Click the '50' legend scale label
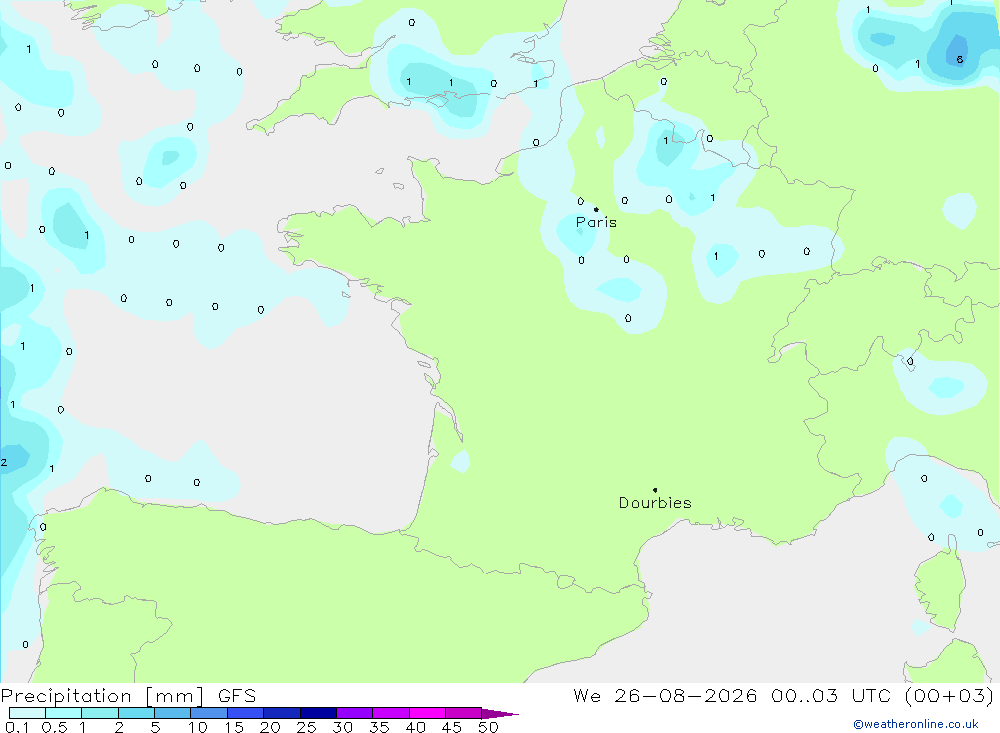Screen dimensions: 1000x733 pyautogui.click(x=488, y=727)
